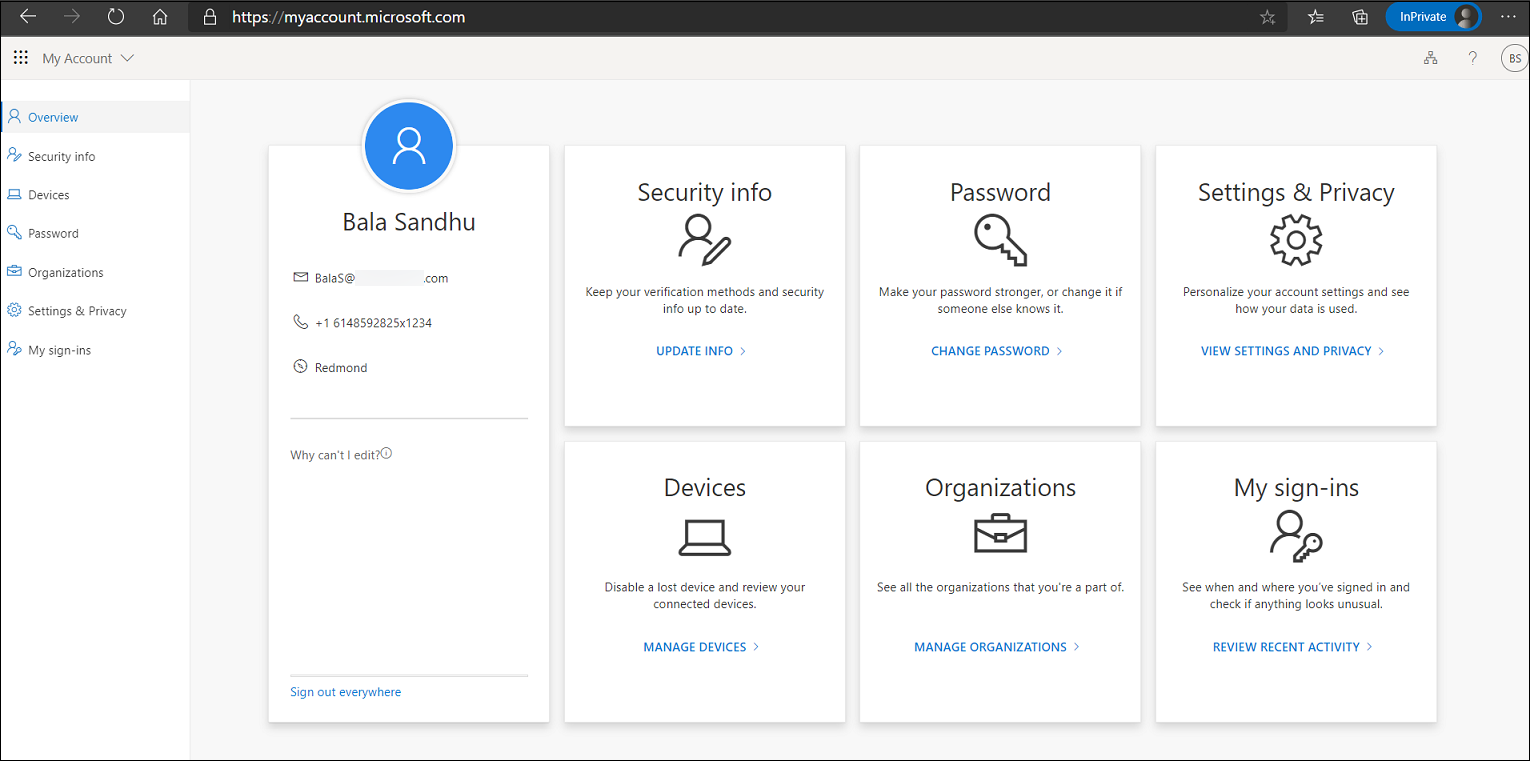The height and width of the screenshot is (761, 1530).
Task: Click the UPDATE INFO link
Action: click(x=701, y=351)
